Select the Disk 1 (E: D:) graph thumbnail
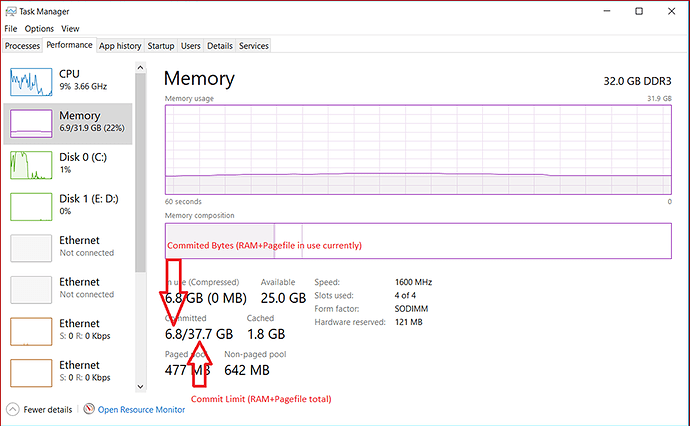The width and height of the screenshot is (690, 426). (31, 207)
